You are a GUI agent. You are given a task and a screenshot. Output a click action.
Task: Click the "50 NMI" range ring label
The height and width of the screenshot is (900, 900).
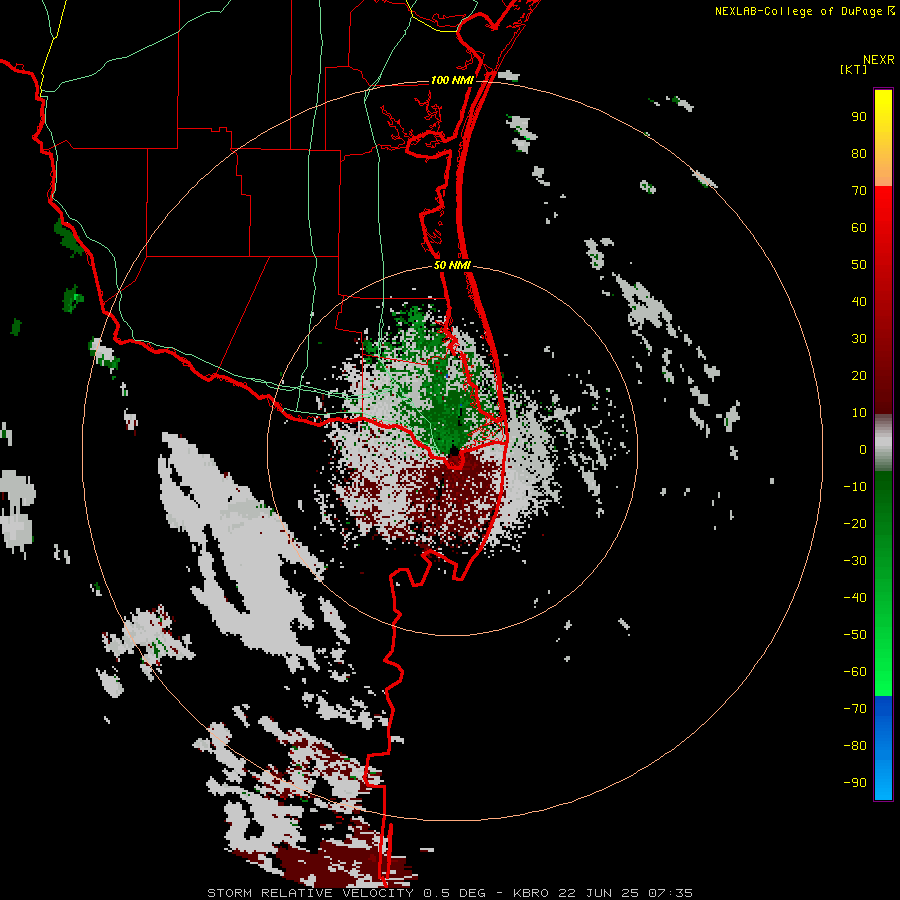(x=452, y=265)
